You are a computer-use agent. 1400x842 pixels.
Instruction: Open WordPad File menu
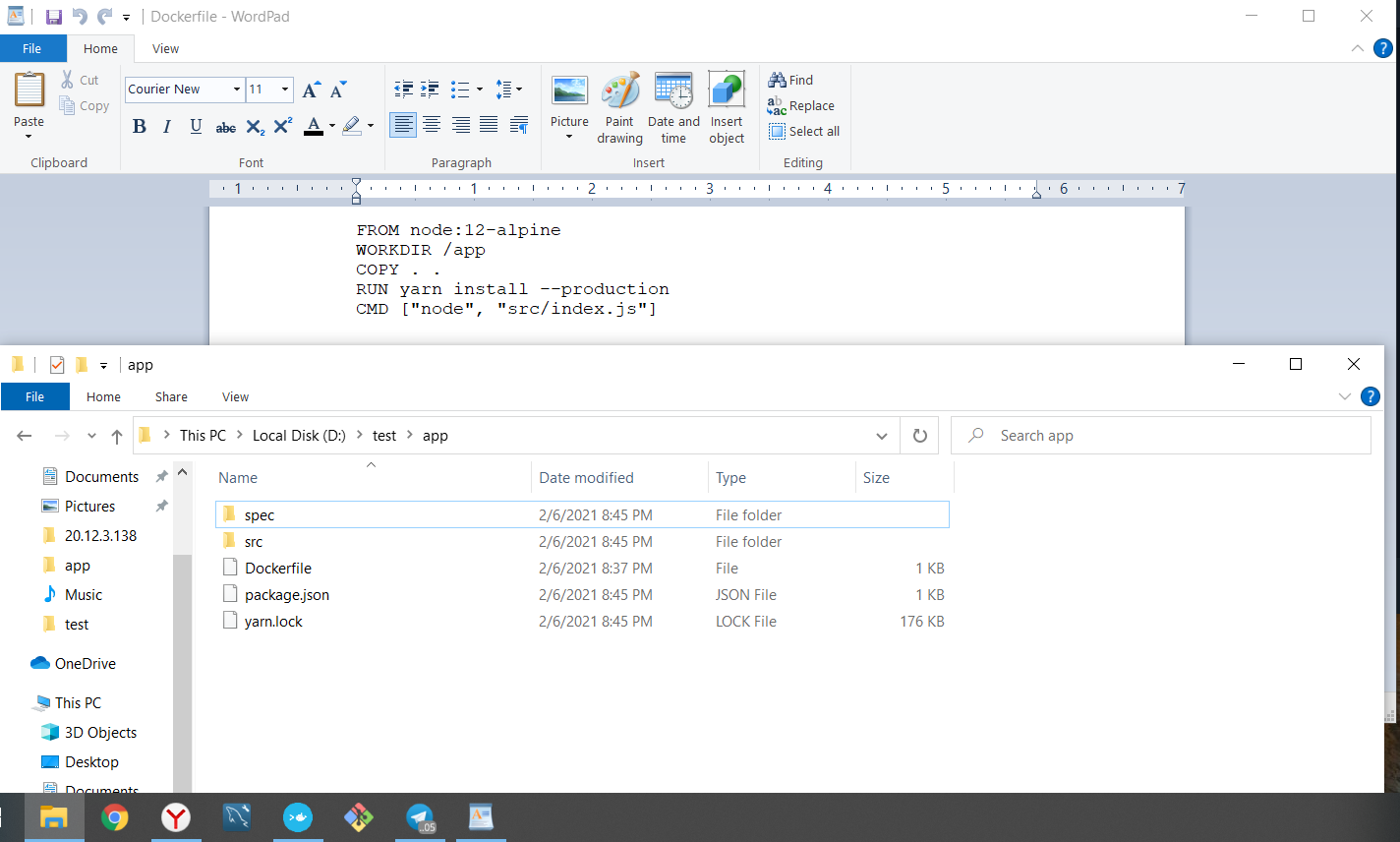(x=32, y=48)
